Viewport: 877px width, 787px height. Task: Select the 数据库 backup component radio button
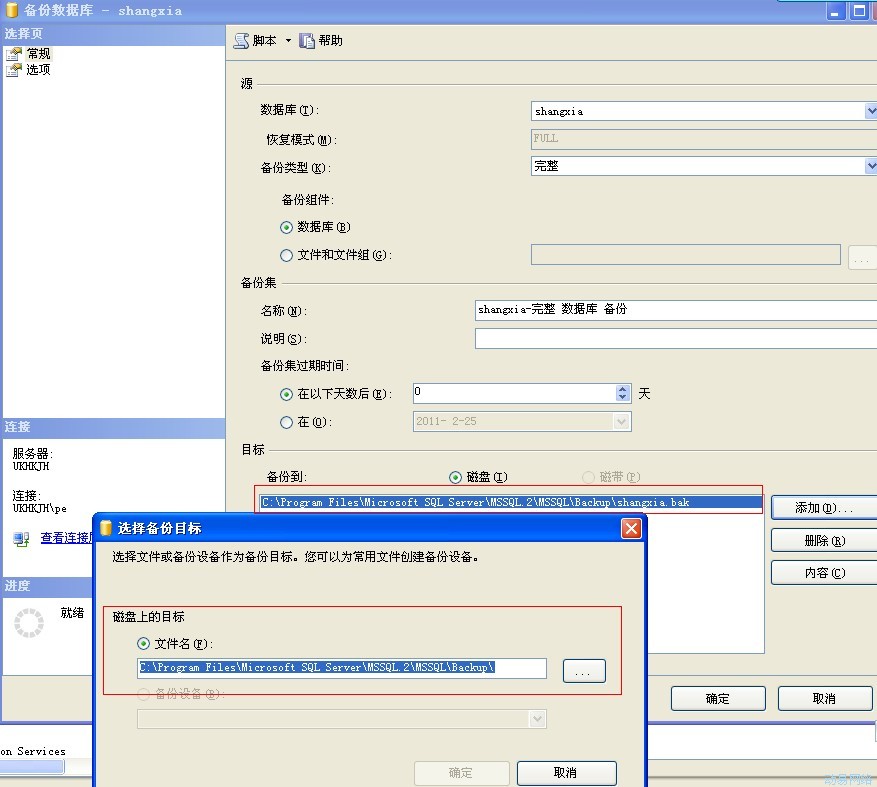[x=287, y=227]
